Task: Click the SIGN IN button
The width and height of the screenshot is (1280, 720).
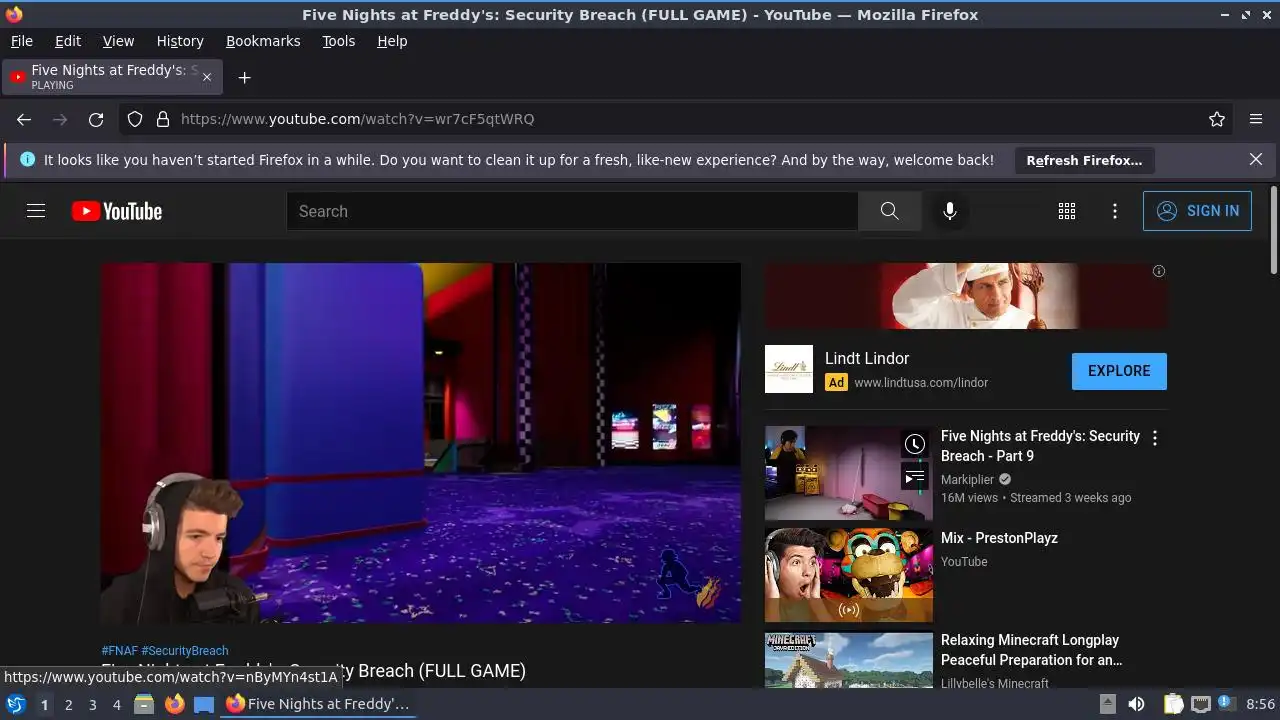Action: 1197,211
